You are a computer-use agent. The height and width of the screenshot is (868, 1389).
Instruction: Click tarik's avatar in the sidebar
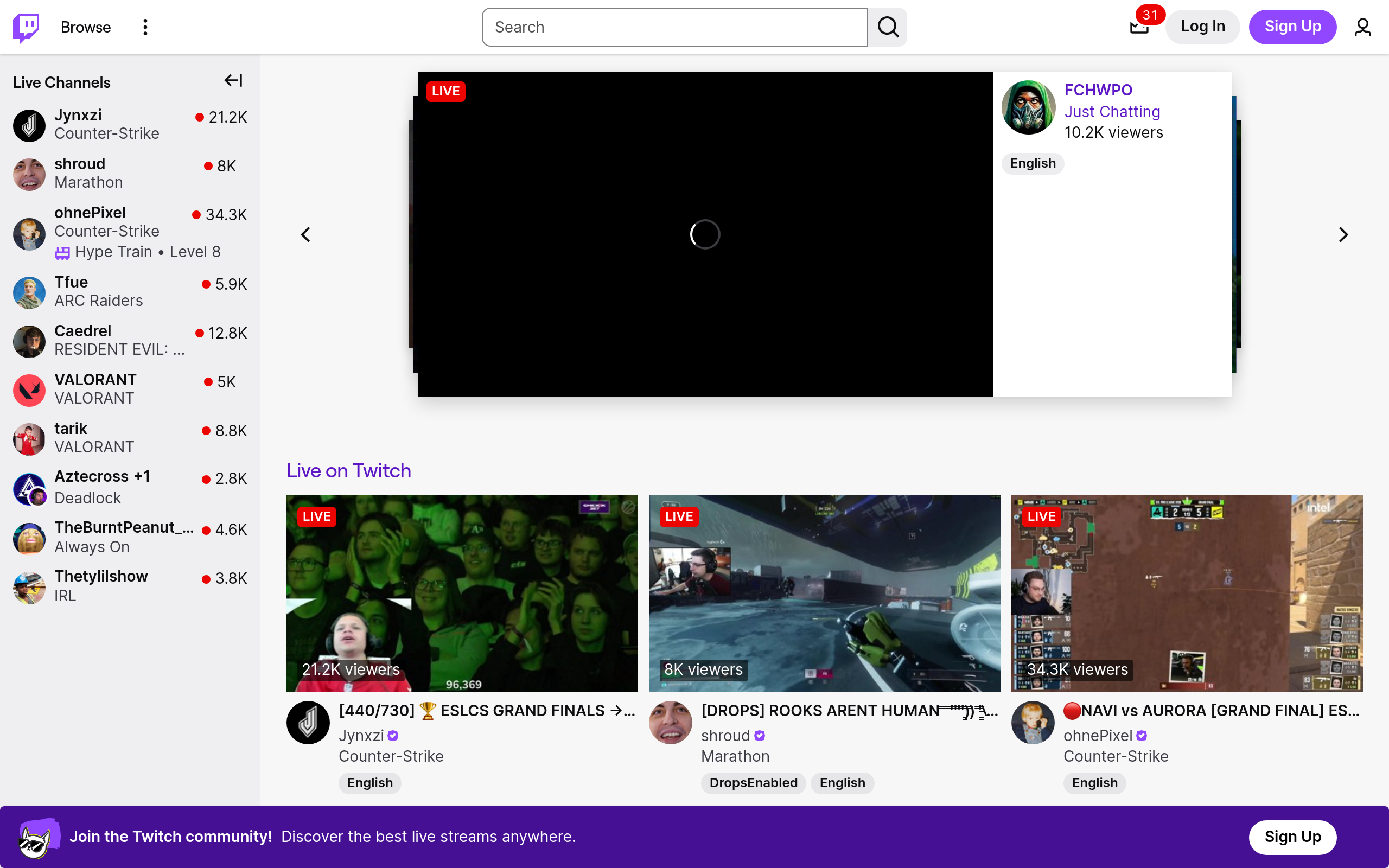pyautogui.click(x=29, y=438)
